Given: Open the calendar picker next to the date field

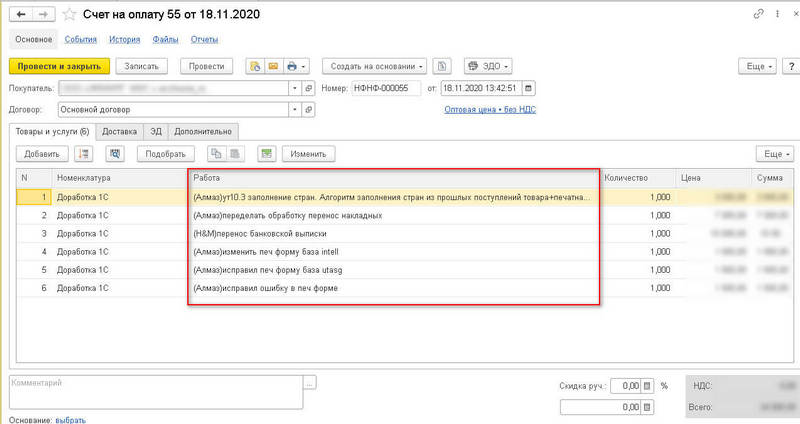Looking at the screenshot, I should pyautogui.click(x=529, y=88).
